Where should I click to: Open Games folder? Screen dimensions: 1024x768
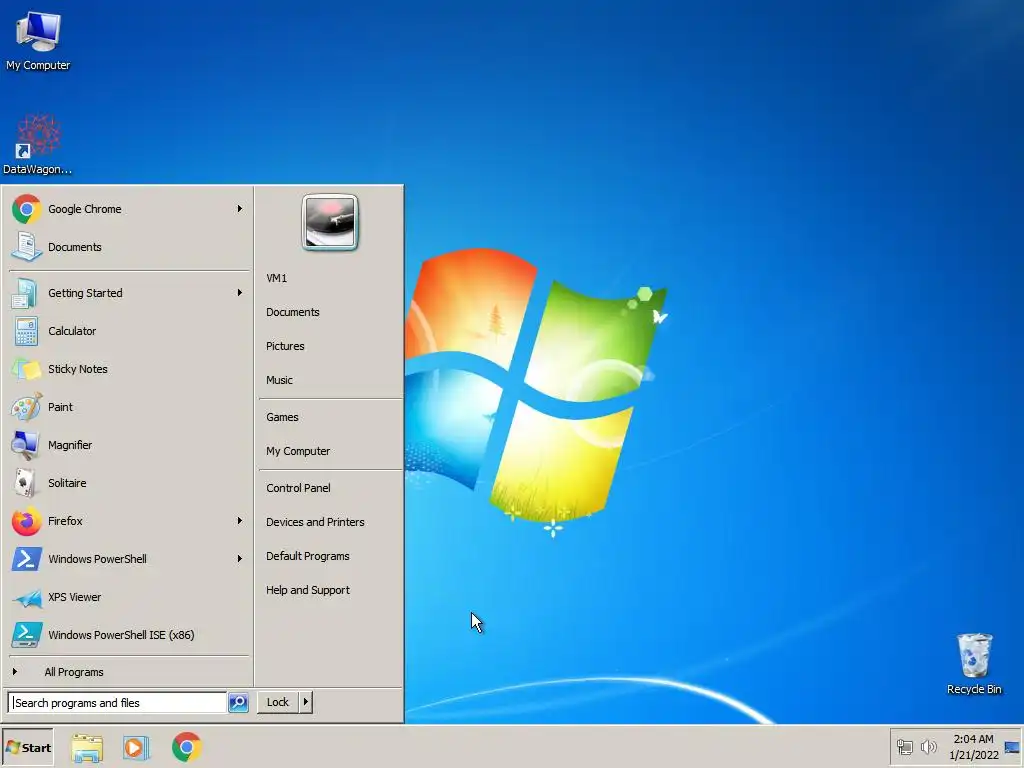coord(282,417)
